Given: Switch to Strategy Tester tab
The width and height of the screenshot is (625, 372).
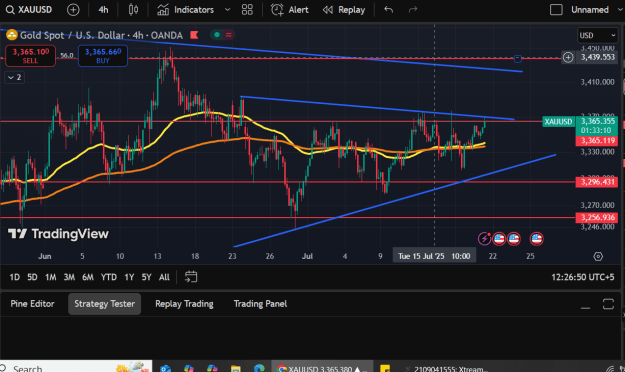Looking at the screenshot, I should pos(104,304).
